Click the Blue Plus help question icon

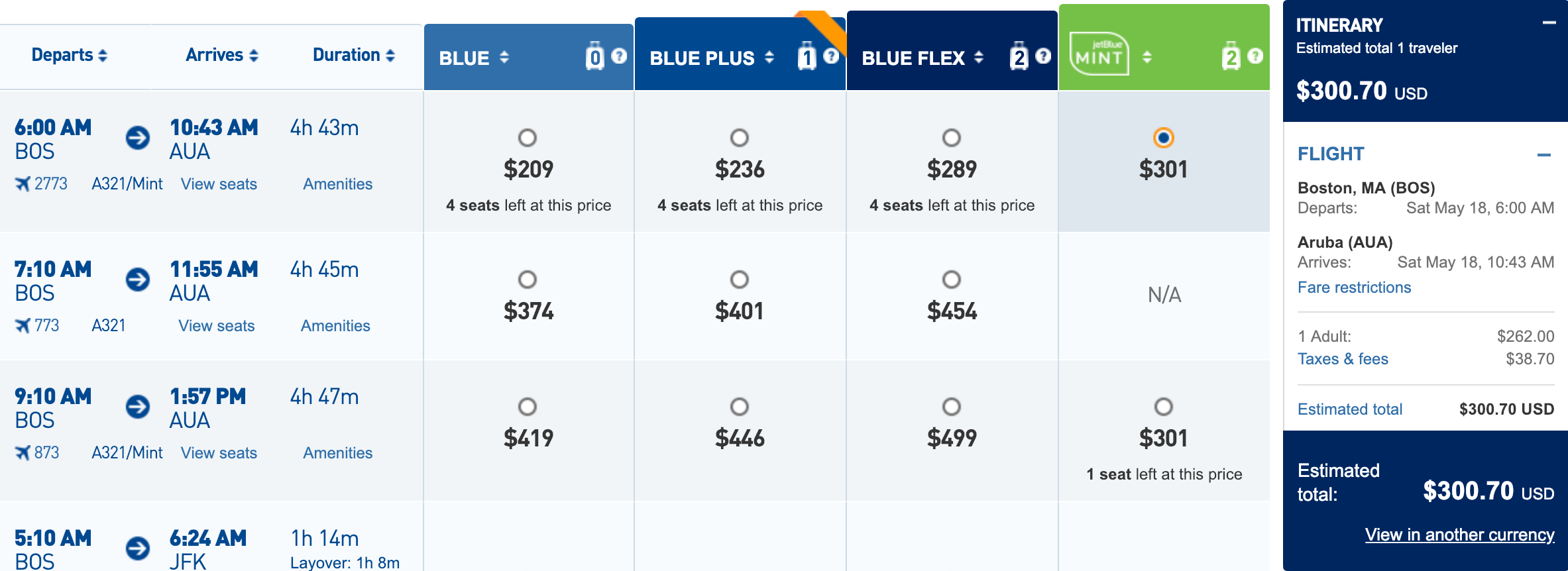coord(830,56)
